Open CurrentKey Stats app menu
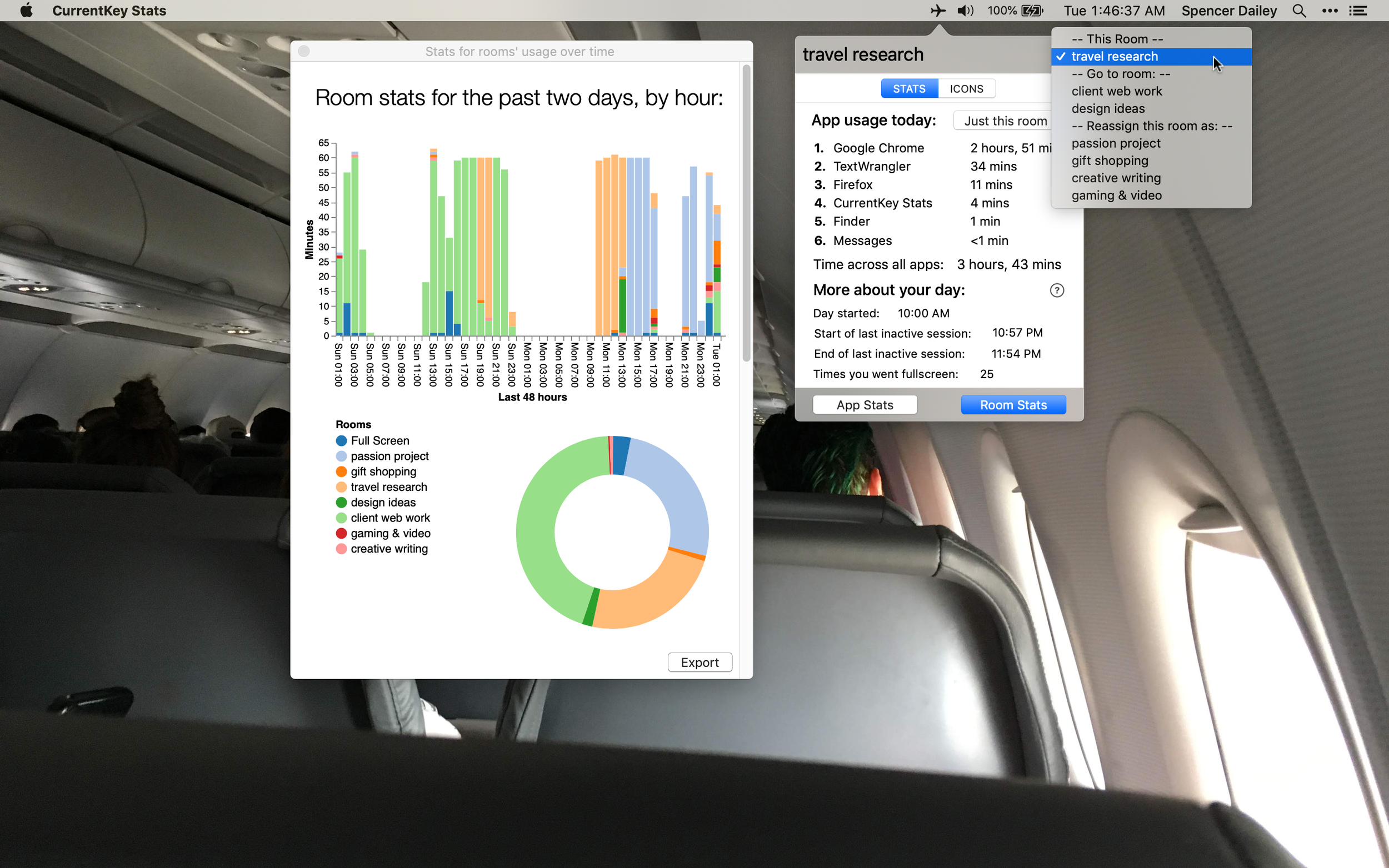1389x868 pixels. (109, 11)
